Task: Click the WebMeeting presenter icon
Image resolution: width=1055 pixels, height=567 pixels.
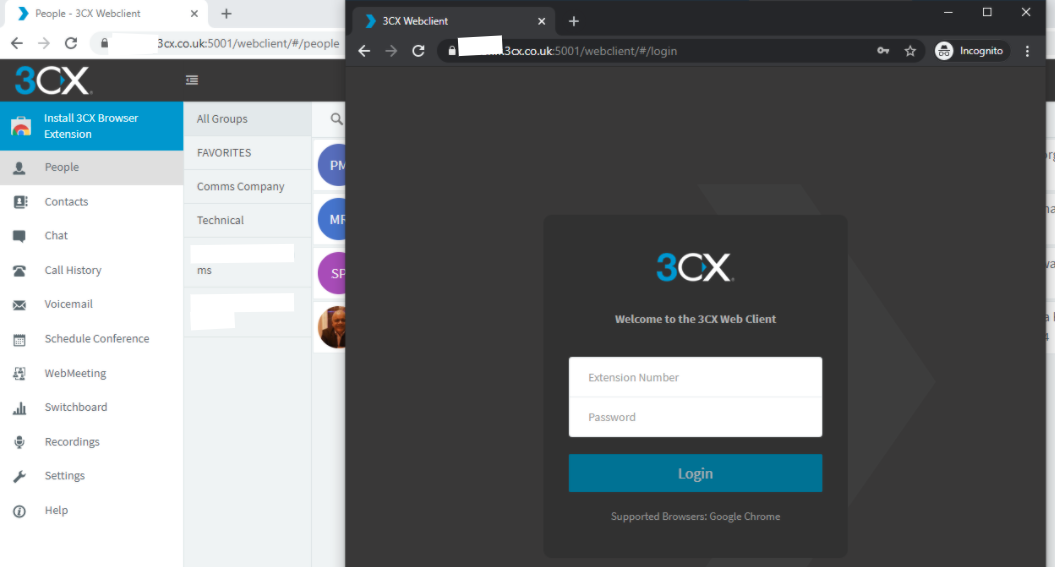Action: pyautogui.click(x=20, y=374)
